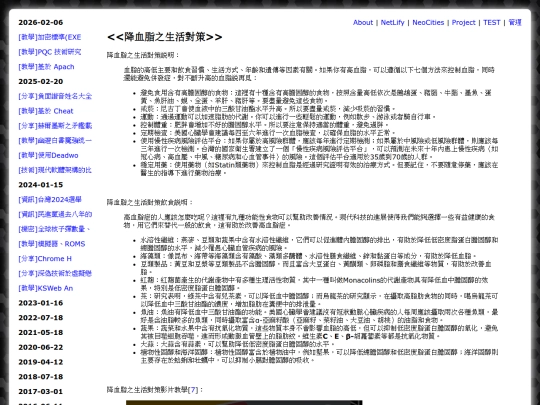Viewport: 540px width, 405px height.
Task: Click the bullet starting with 魚油
Action: tap(319, 316)
